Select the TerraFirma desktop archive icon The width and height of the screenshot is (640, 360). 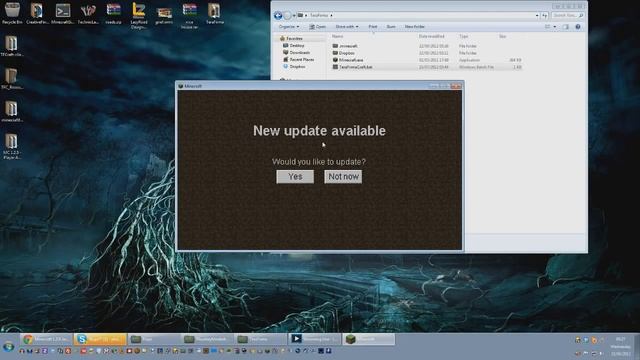[x=214, y=13]
